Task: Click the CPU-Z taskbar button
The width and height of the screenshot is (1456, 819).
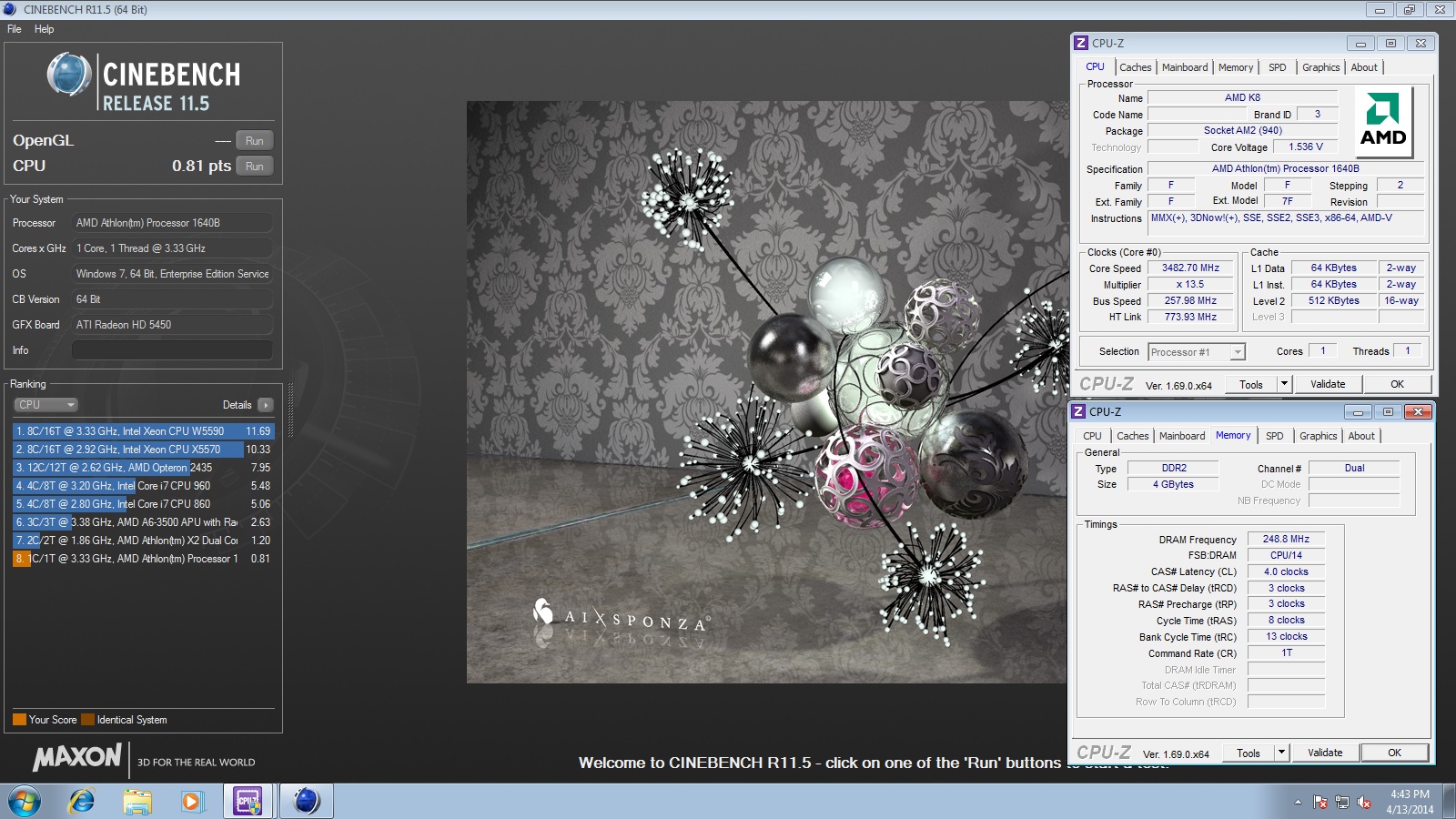Action: tap(248, 802)
